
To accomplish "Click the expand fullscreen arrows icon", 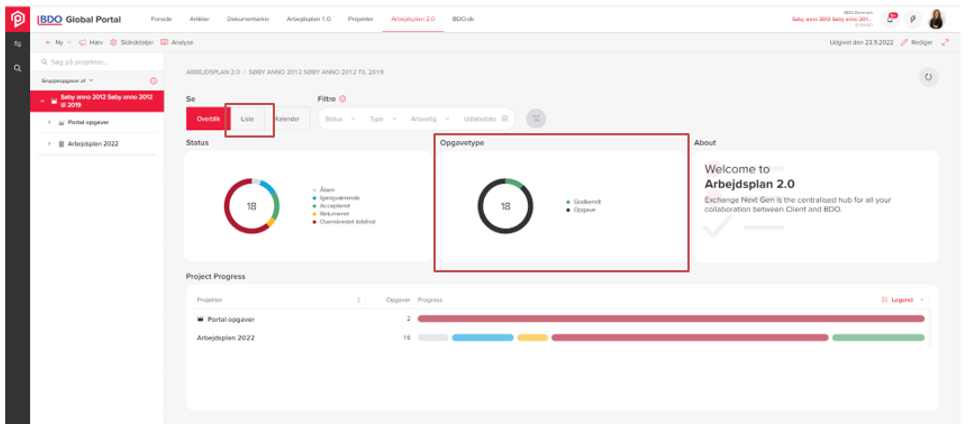I will pyautogui.click(x=945, y=43).
